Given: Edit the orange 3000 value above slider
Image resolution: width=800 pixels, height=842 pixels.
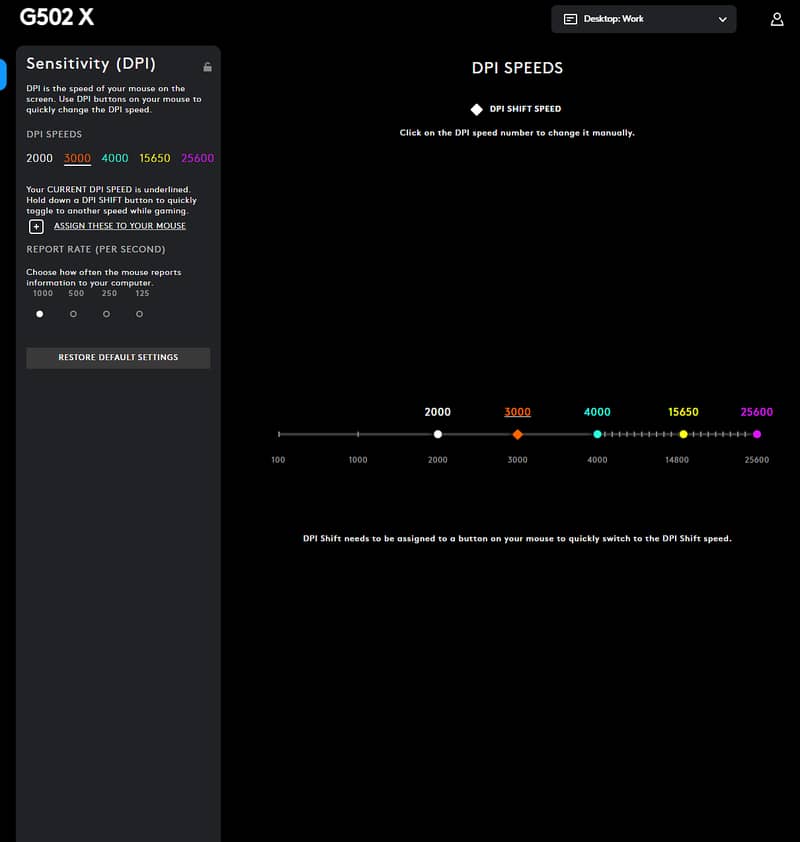Looking at the screenshot, I should 518,412.
